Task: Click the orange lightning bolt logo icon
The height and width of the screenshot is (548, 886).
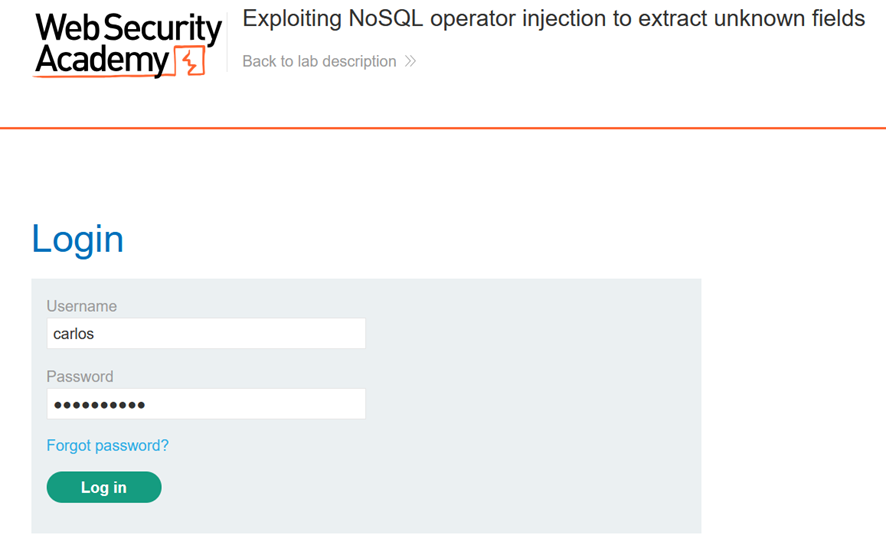Action: tap(190, 62)
